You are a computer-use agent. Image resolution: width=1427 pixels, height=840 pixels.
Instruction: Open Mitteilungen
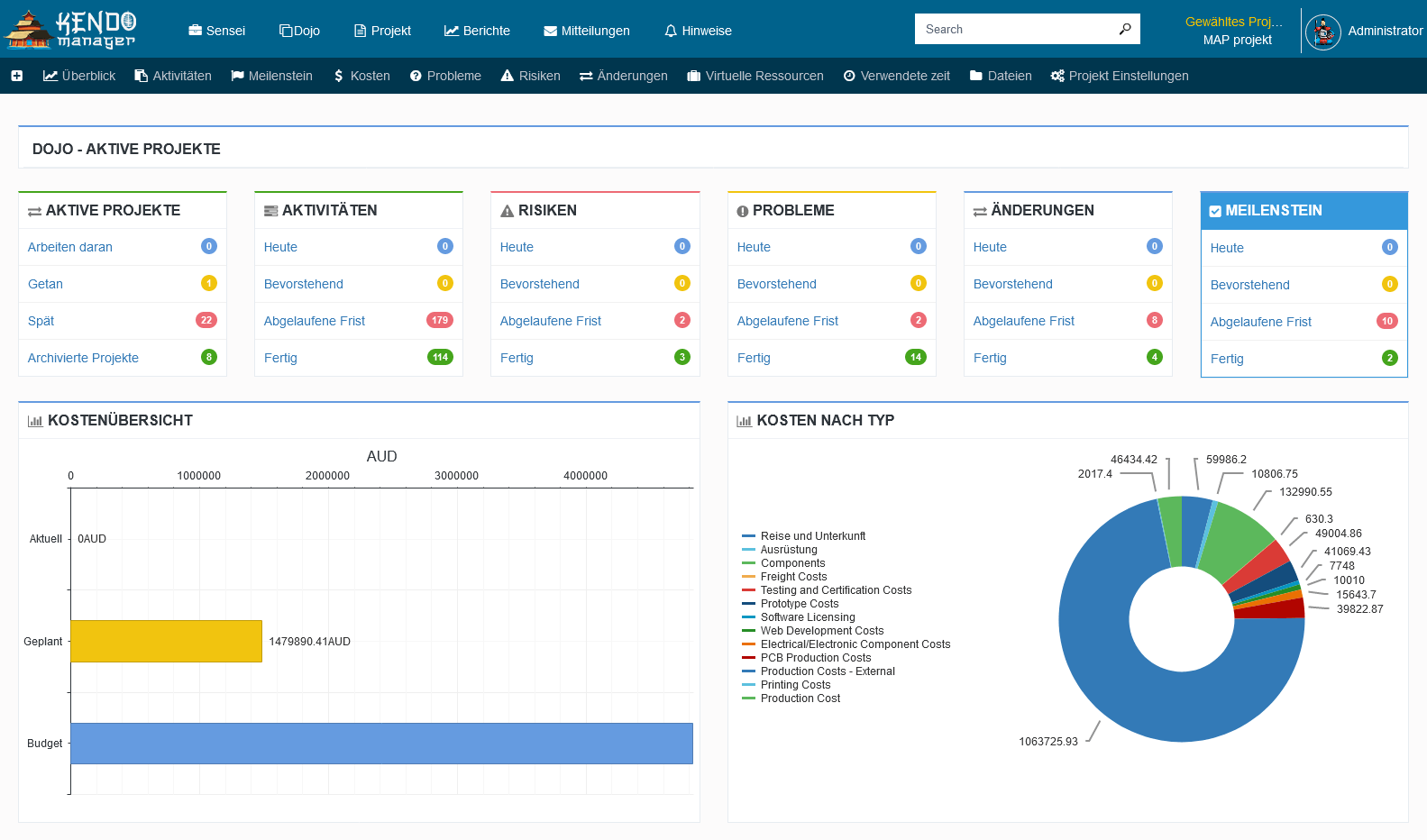click(587, 31)
